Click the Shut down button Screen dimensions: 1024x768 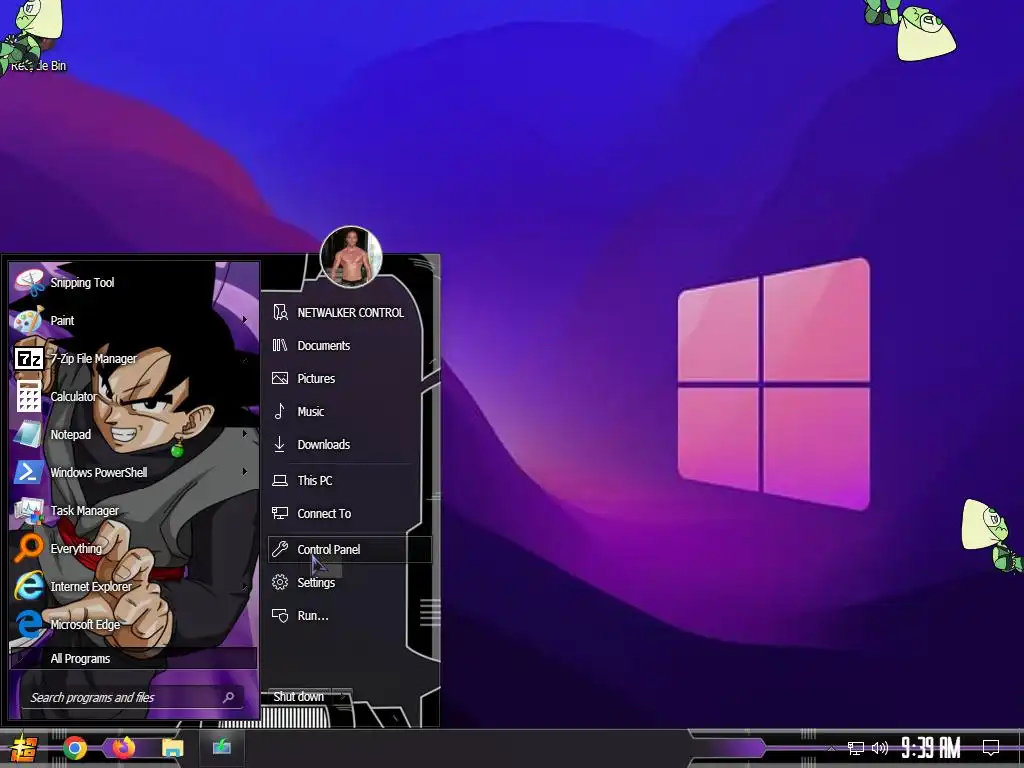point(298,697)
